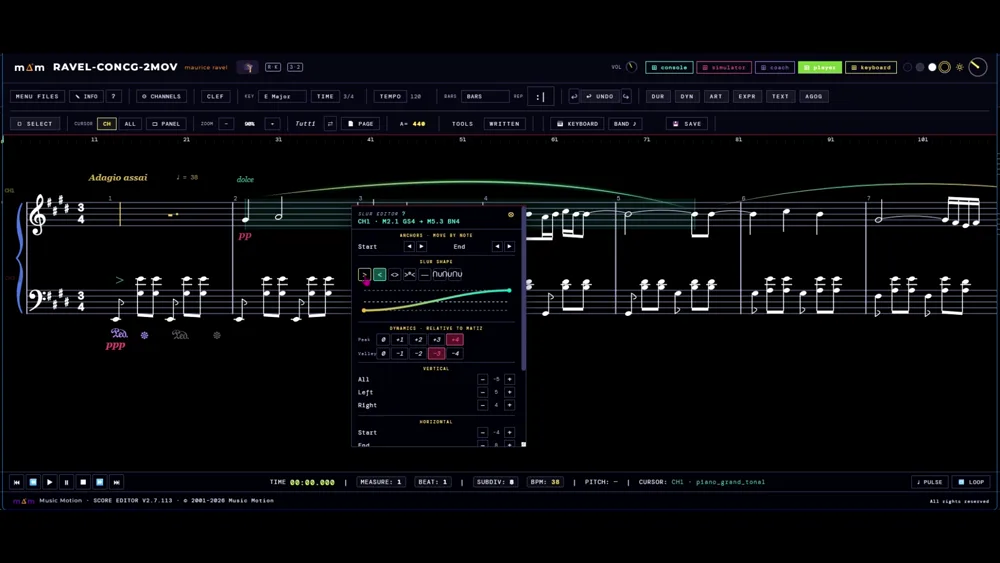Click the redo arrow icon

tap(626, 96)
